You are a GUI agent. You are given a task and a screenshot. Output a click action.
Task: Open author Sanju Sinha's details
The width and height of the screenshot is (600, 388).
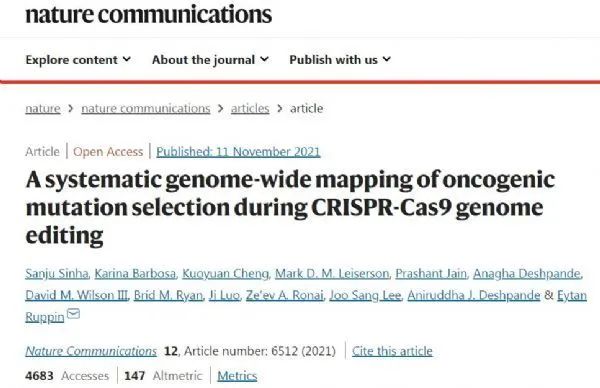(x=57, y=274)
